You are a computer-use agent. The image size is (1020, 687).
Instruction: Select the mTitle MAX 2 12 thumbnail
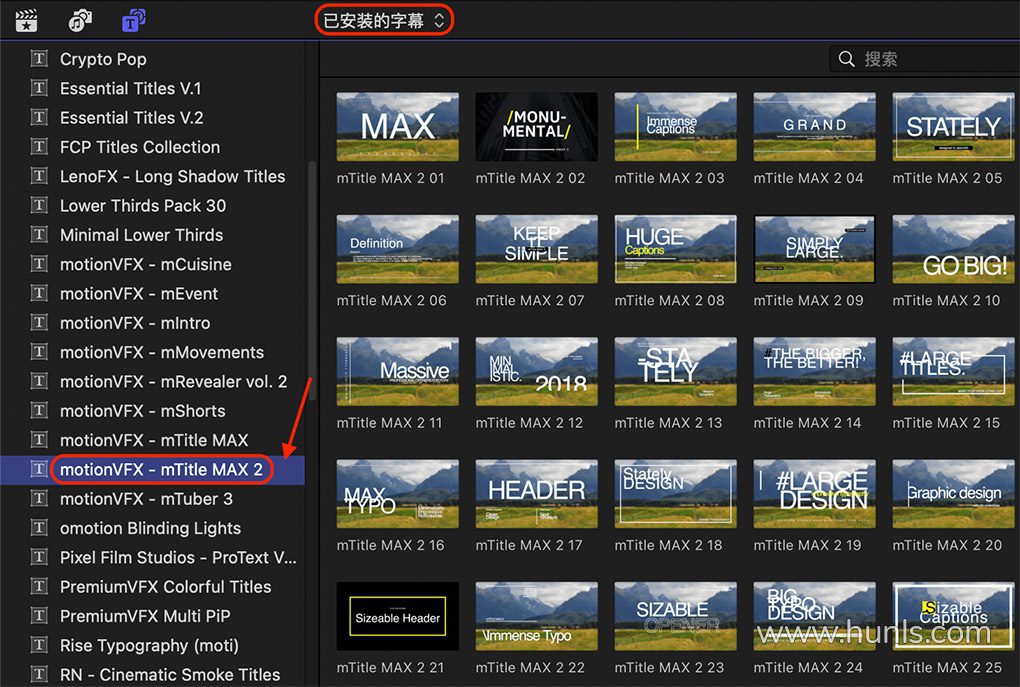(x=537, y=371)
